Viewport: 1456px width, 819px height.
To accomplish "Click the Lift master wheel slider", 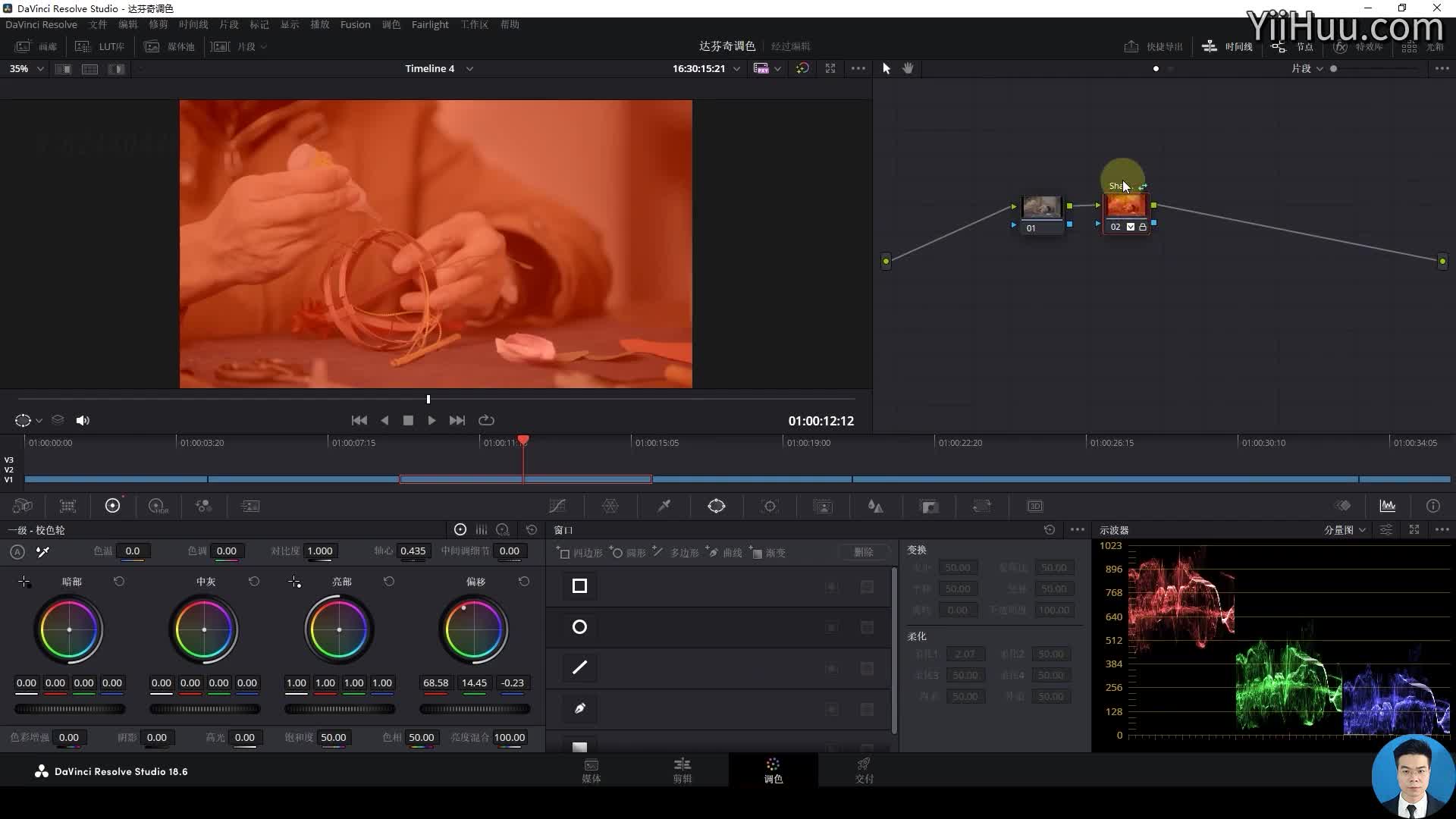I will point(70,709).
